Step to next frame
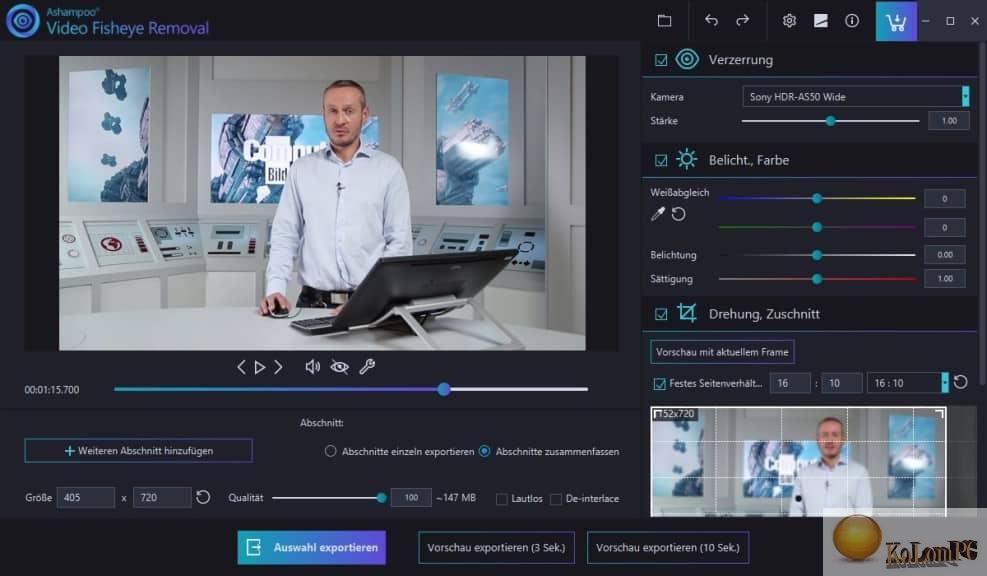The width and height of the screenshot is (987, 576). coord(278,367)
